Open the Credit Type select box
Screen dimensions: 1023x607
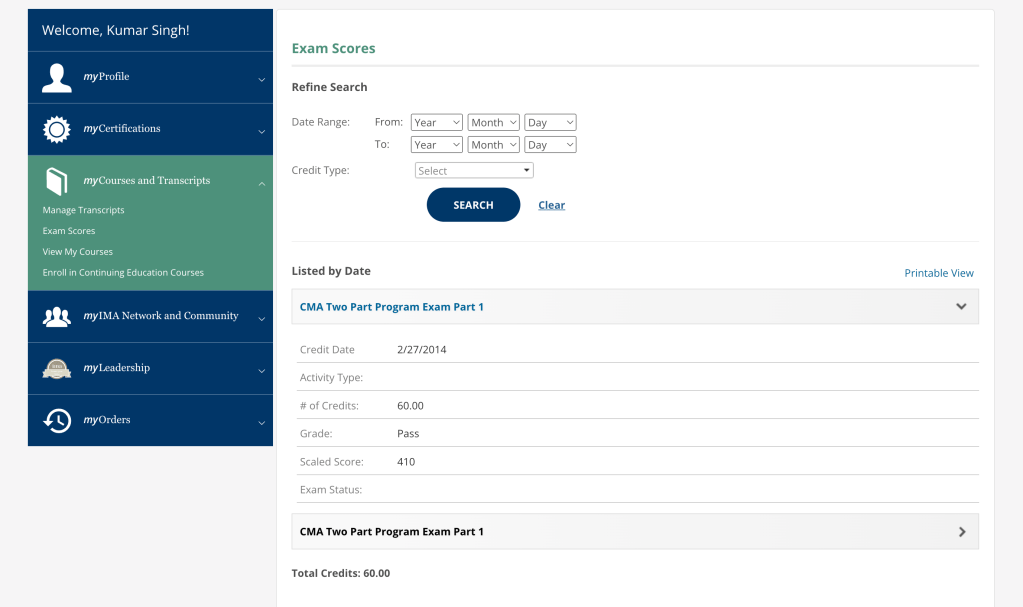coord(474,171)
